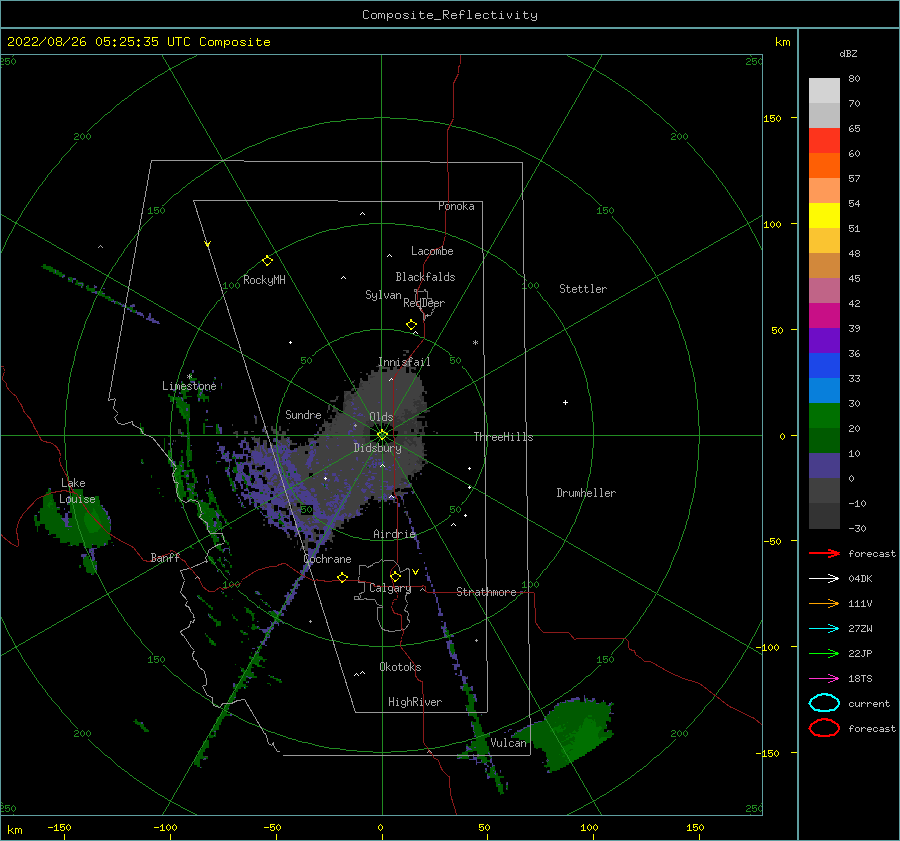
Task: Select the red swatch in the dBZ scale
Action: 824,140
